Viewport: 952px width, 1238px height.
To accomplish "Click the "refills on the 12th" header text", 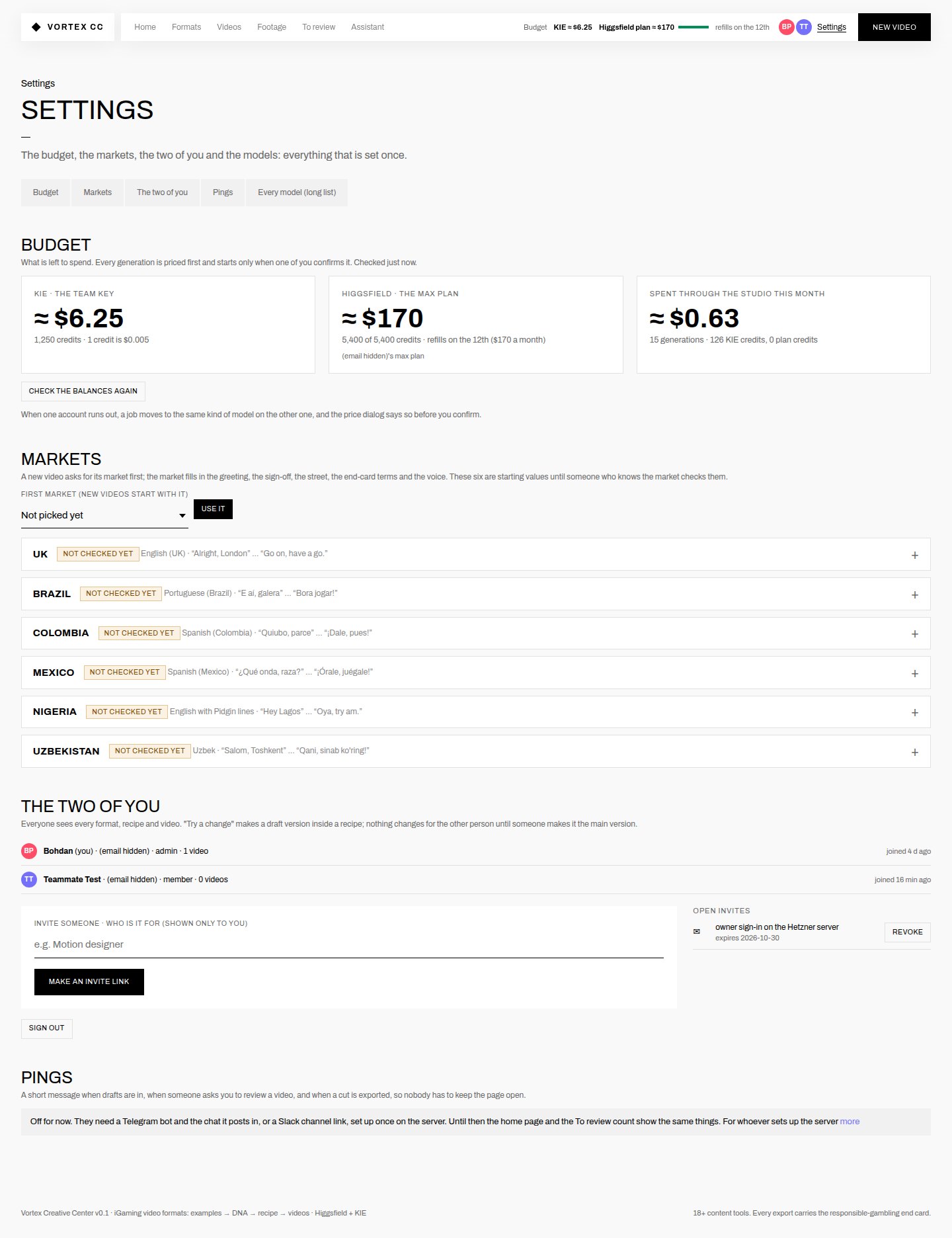I will click(x=742, y=27).
